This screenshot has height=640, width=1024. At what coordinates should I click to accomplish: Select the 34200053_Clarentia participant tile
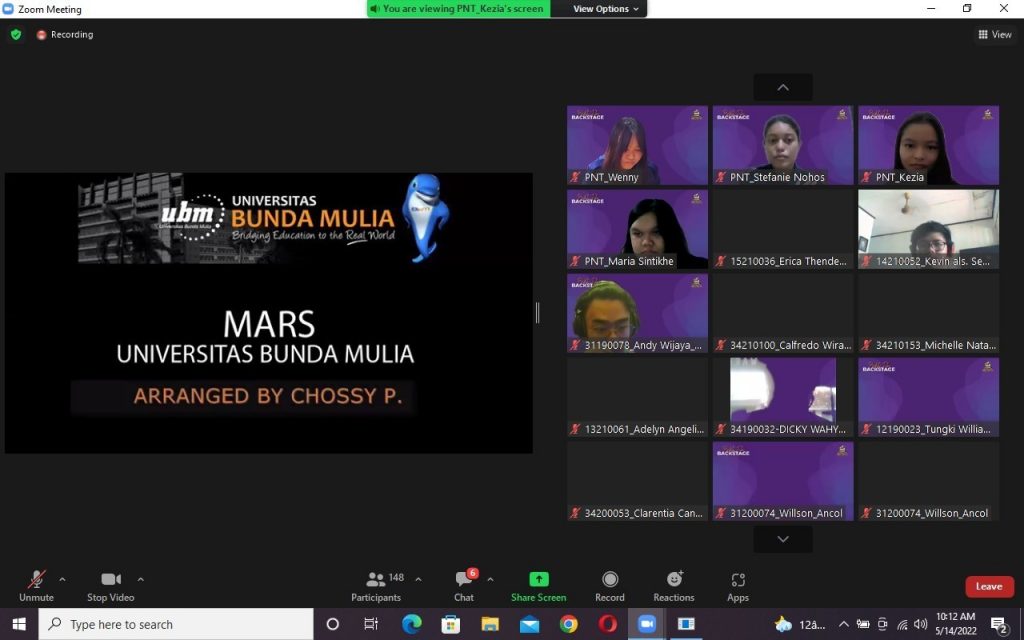(x=637, y=481)
